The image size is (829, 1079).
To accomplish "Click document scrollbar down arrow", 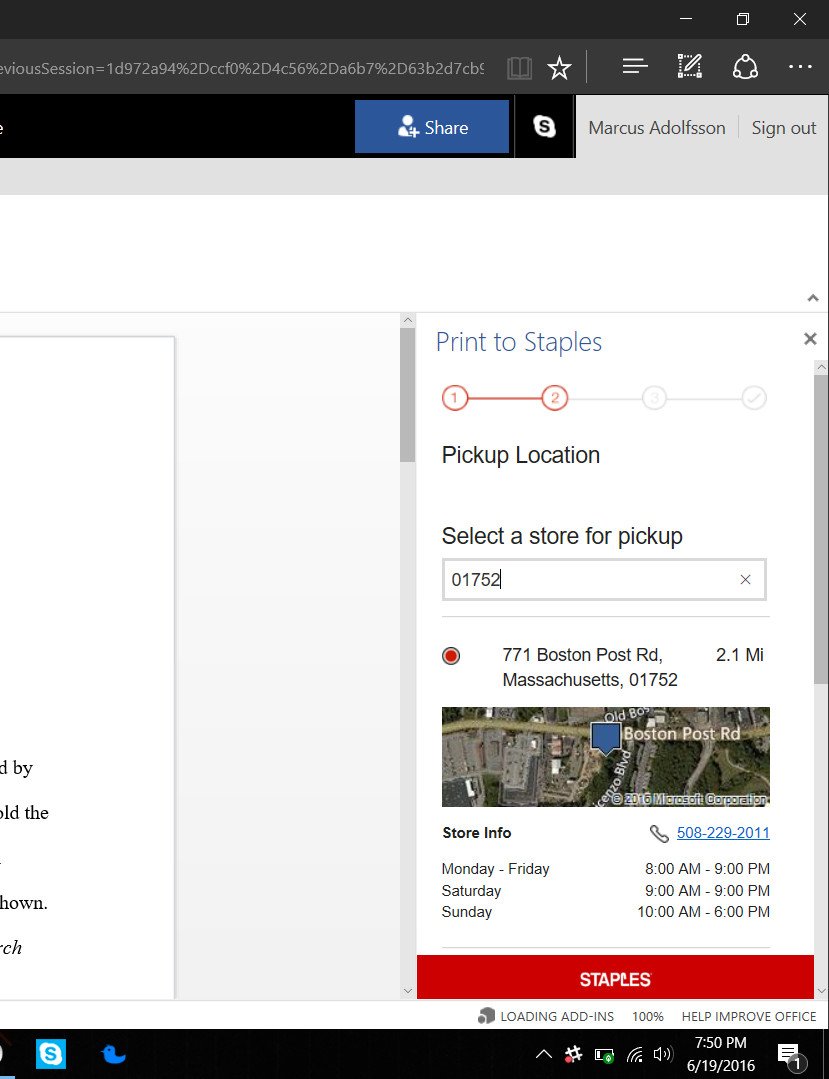I will [407, 991].
